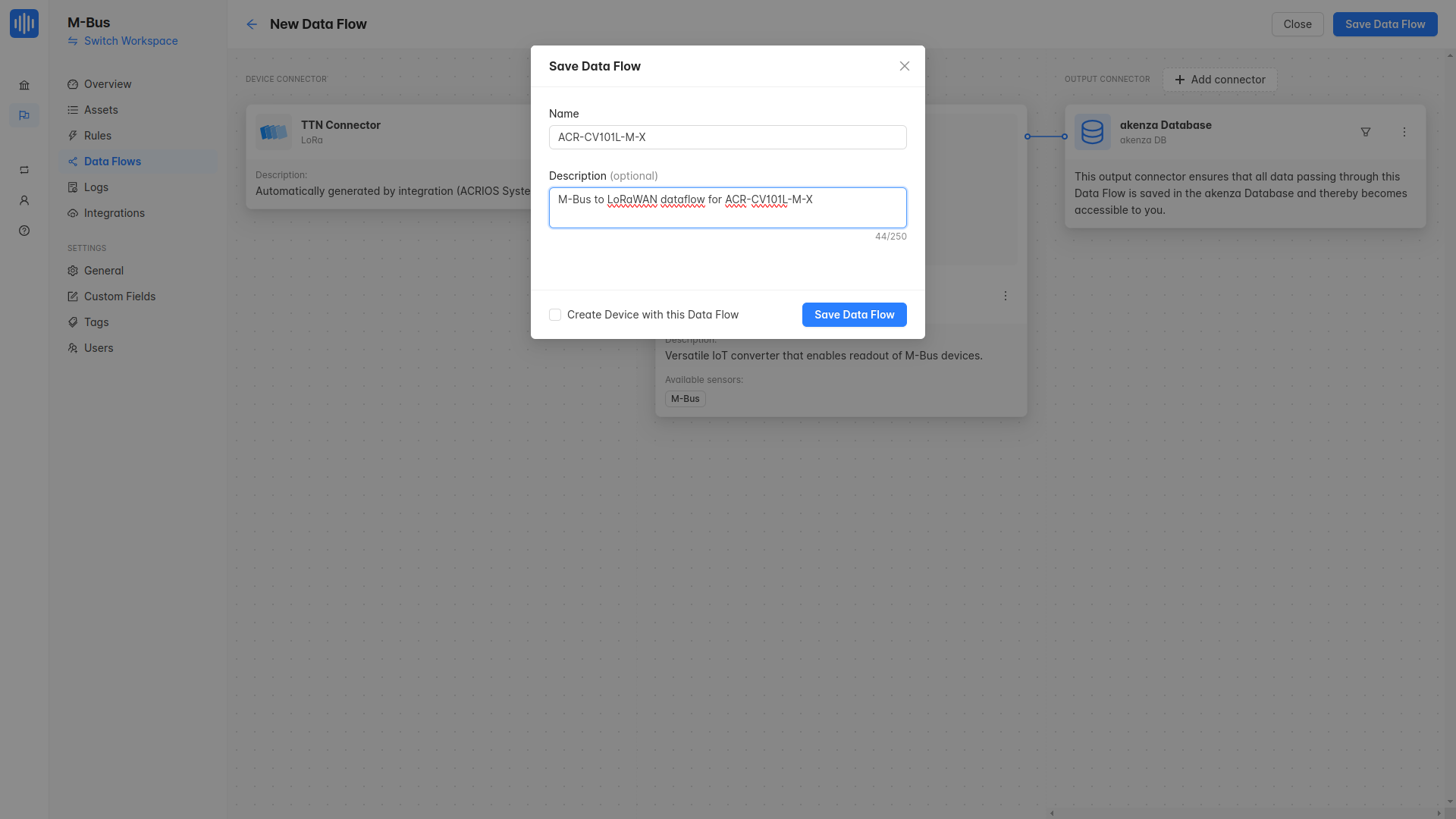Screen dimensions: 1456x819
Task: Click the TTN Connector thumbnail icon
Action: click(x=274, y=132)
